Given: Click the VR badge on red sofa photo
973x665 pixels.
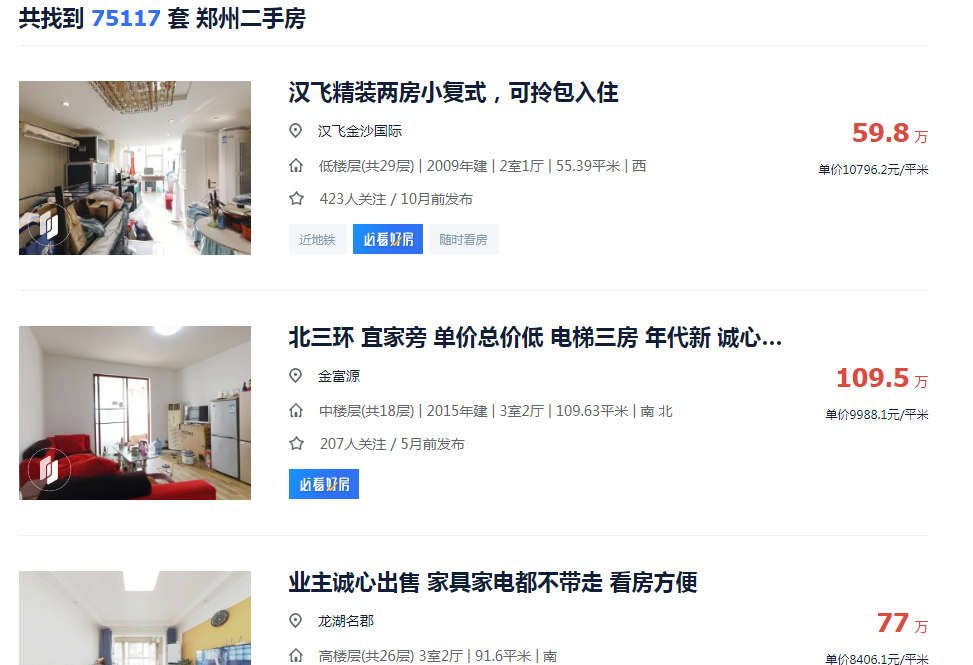Looking at the screenshot, I should [48, 470].
